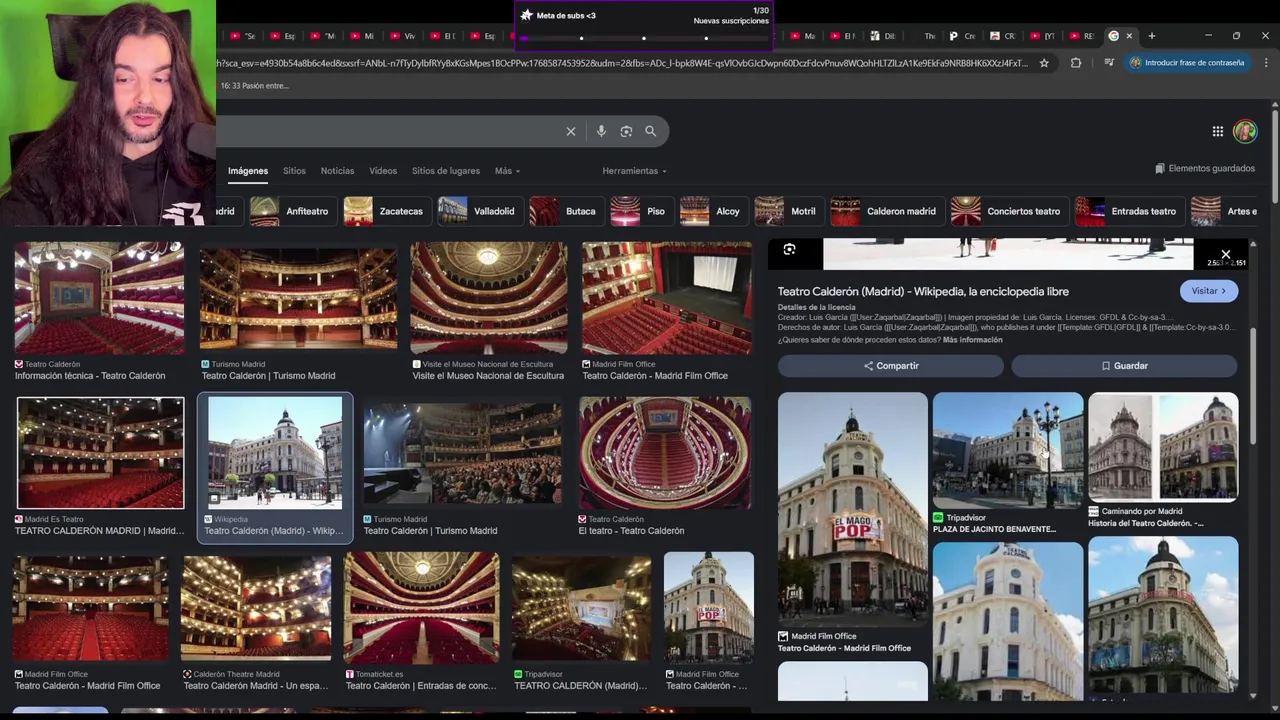Image resolution: width=1280 pixels, height=720 pixels.
Task: Open Calderón Theatre Madrid result image
Action: point(256,607)
